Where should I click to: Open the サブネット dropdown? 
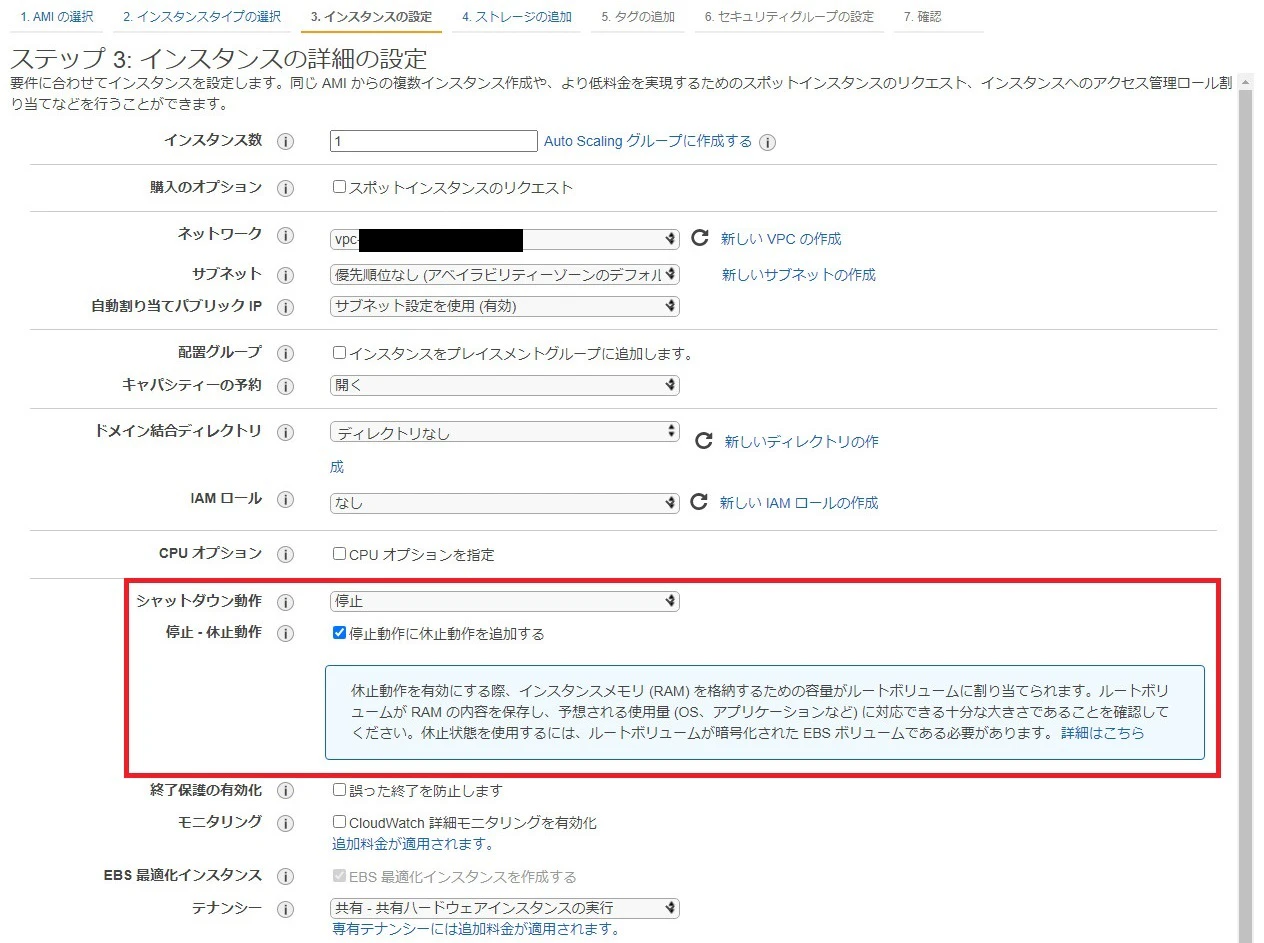tap(505, 274)
